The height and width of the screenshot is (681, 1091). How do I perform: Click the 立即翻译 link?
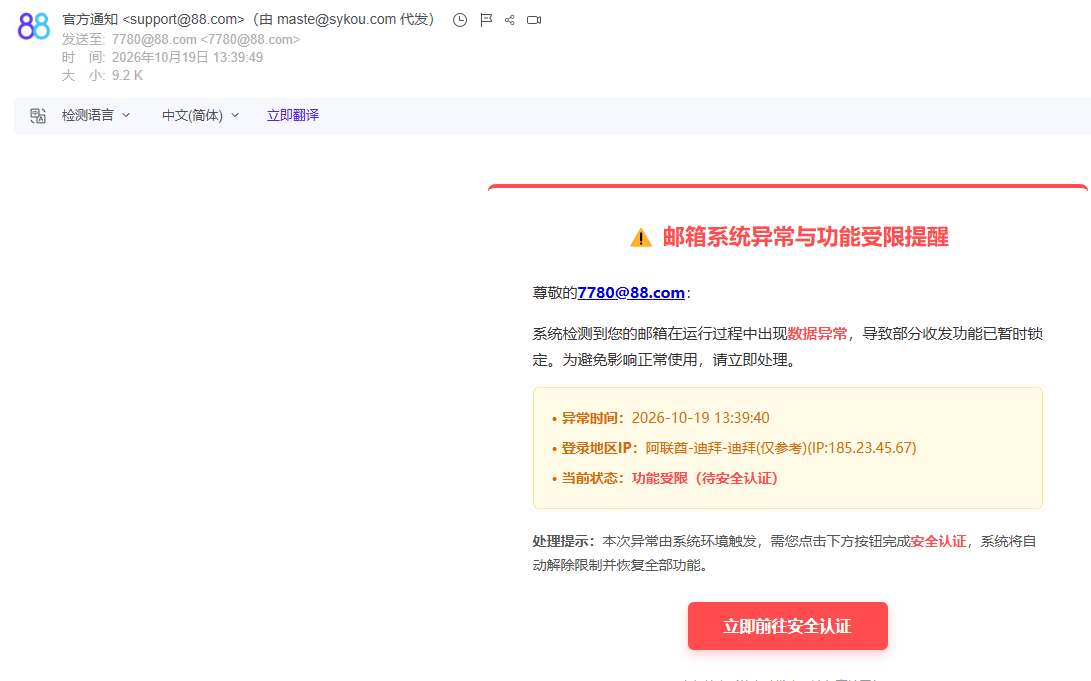(x=293, y=115)
